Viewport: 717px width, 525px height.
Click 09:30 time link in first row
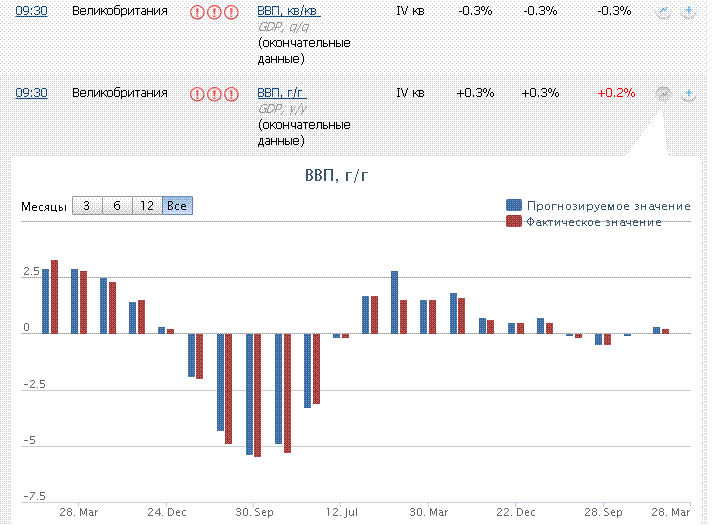31,11
